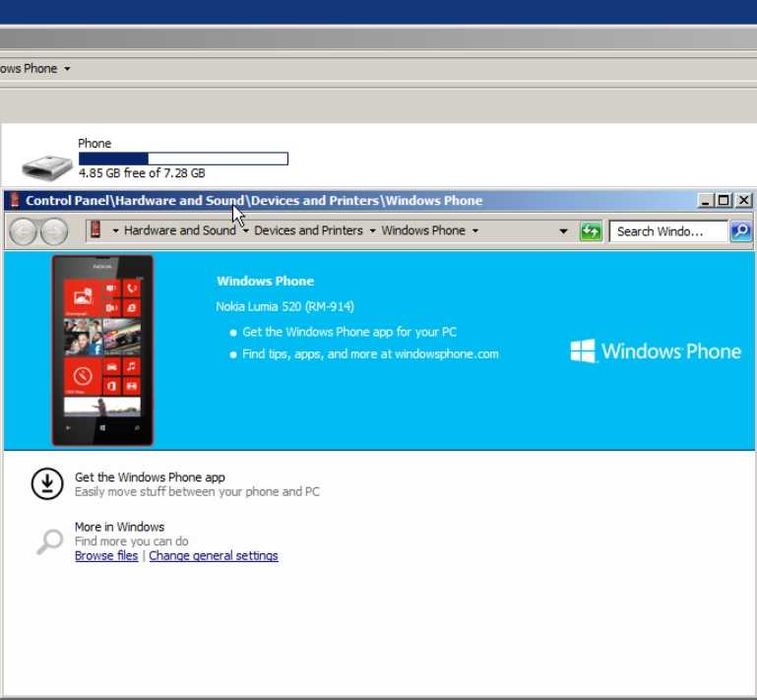The image size is (757, 700).
Task: Click 'Get the Windows Phone app for your PC'
Action: 349,332
